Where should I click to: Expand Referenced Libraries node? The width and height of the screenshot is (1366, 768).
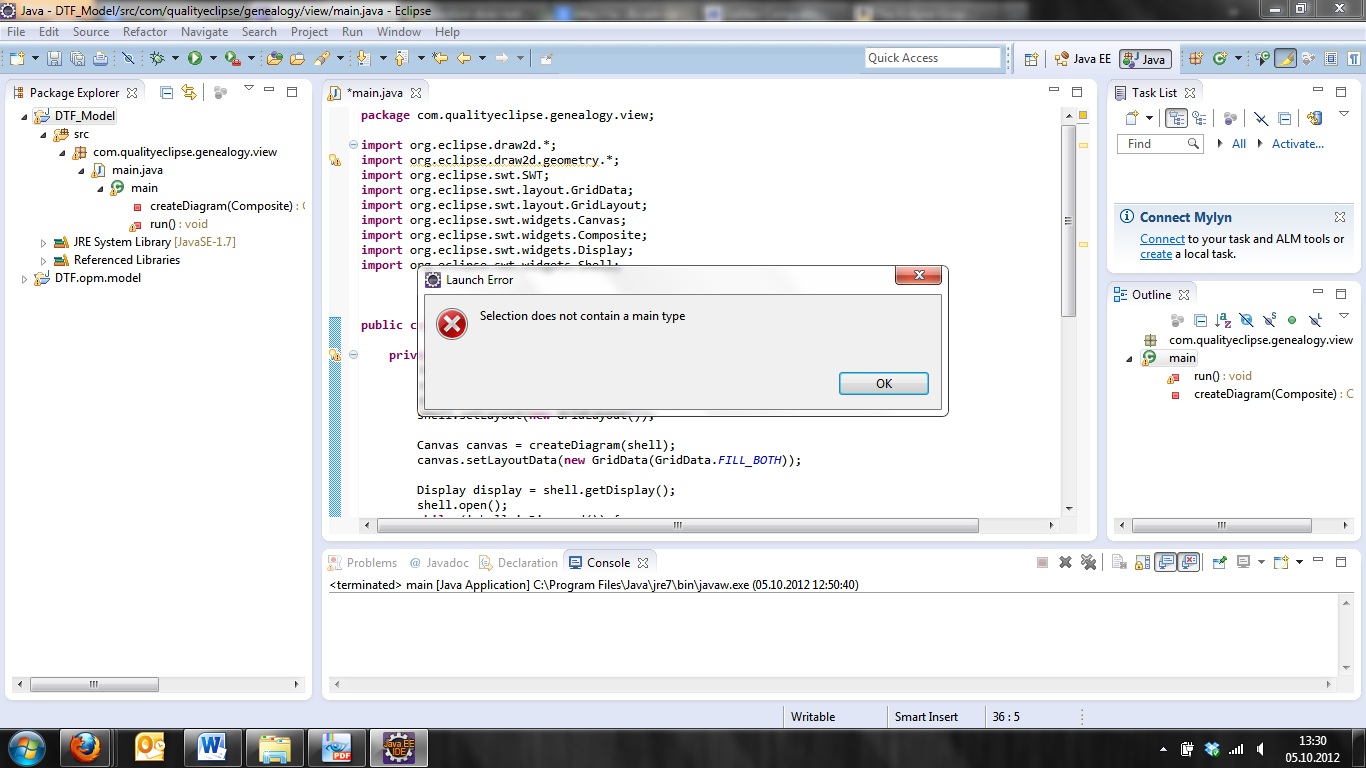[43, 260]
